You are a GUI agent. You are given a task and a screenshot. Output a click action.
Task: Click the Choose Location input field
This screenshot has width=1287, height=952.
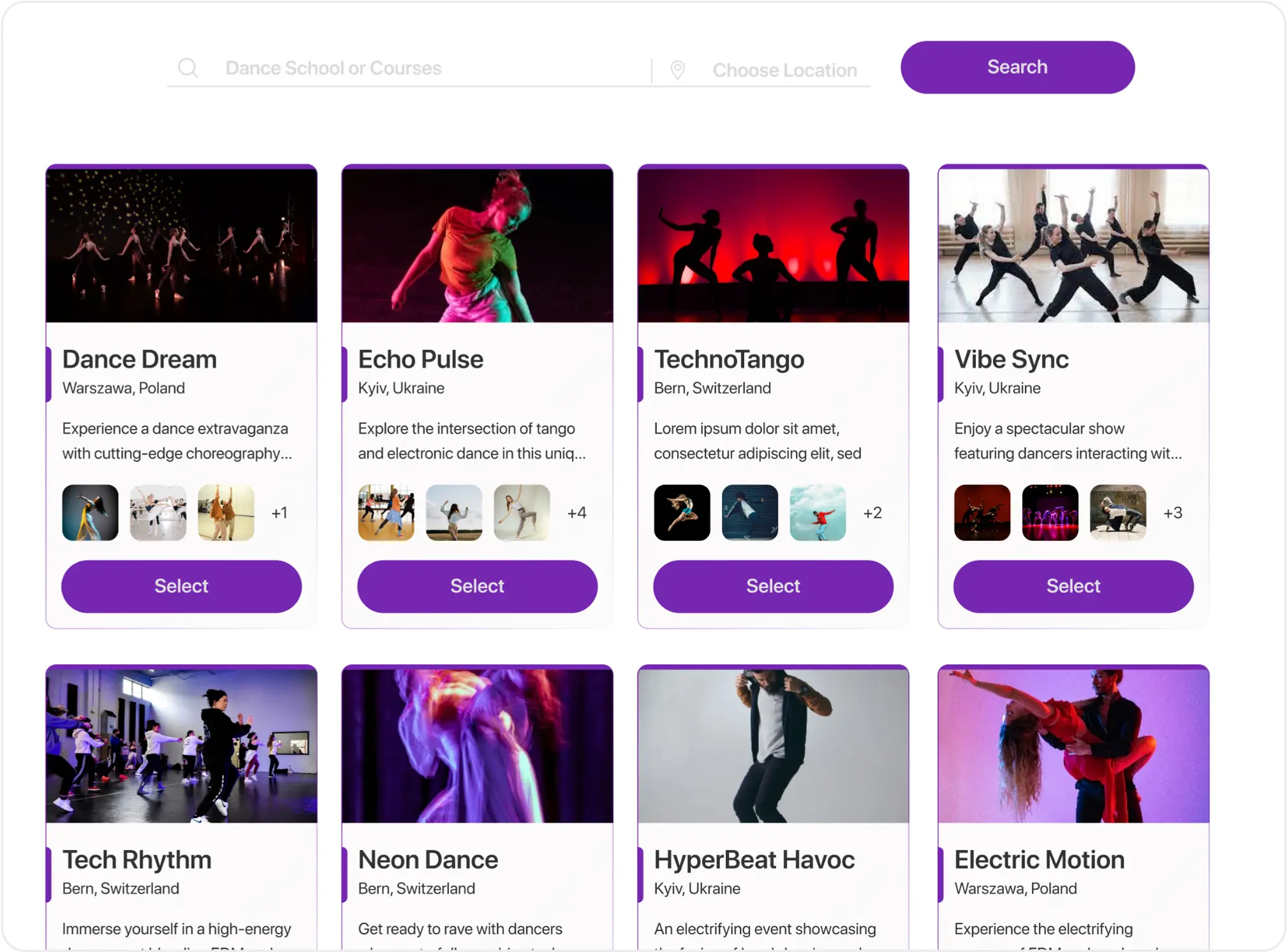click(784, 70)
